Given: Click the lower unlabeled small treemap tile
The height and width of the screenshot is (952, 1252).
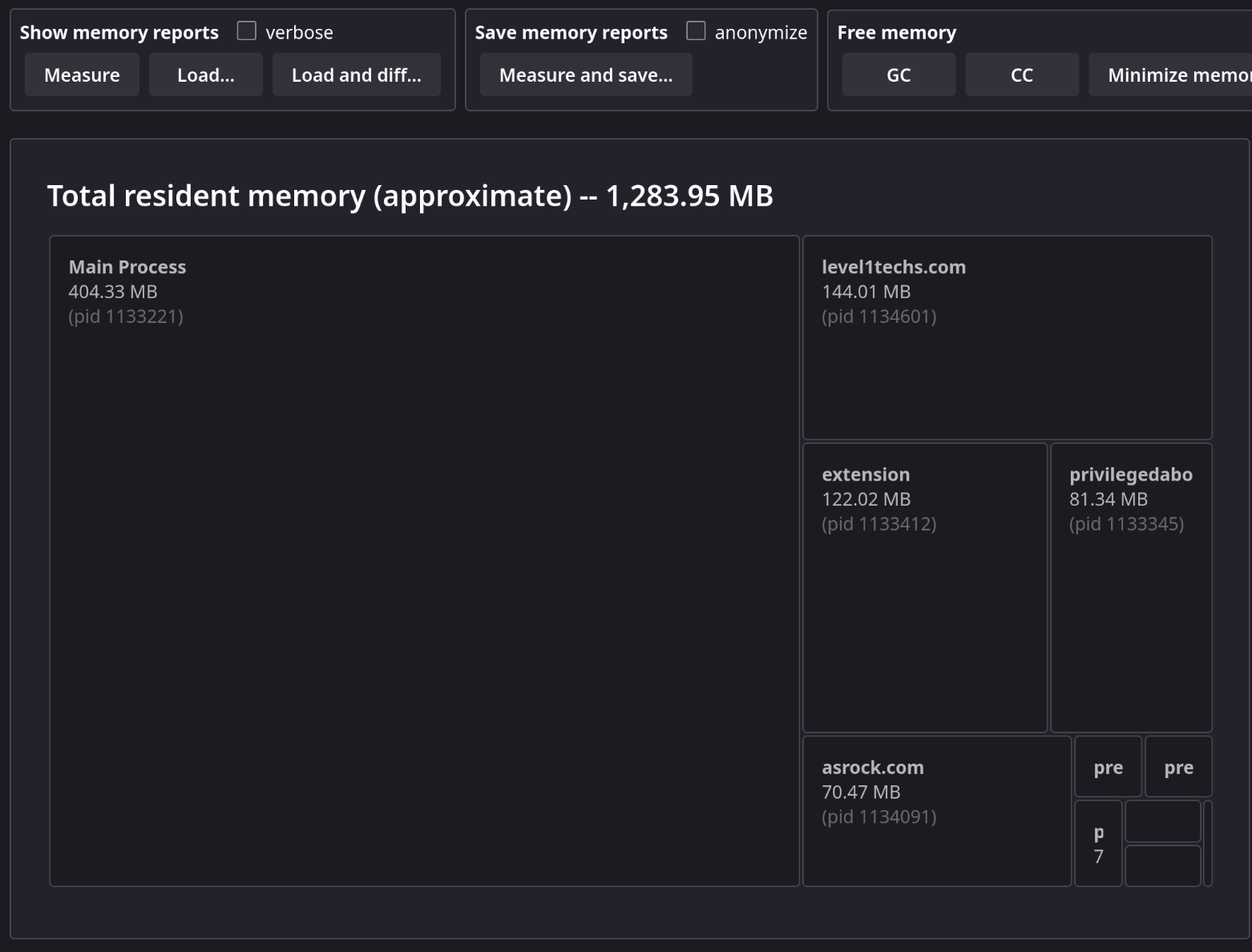Looking at the screenshot, I should click(1162, 865).
